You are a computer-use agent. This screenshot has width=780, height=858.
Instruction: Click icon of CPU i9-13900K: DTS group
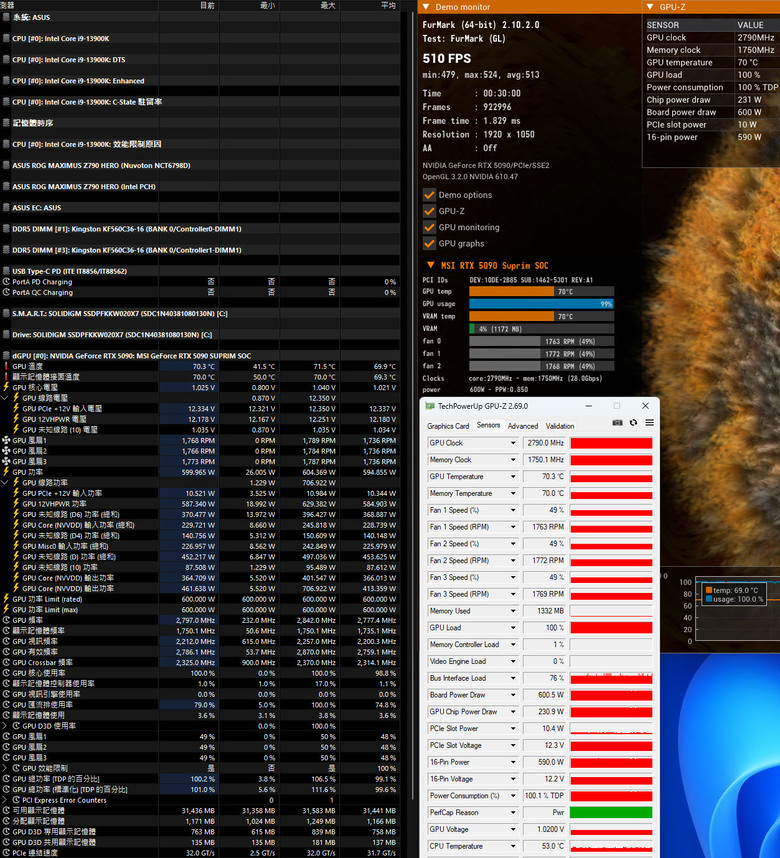coord(6,60)
